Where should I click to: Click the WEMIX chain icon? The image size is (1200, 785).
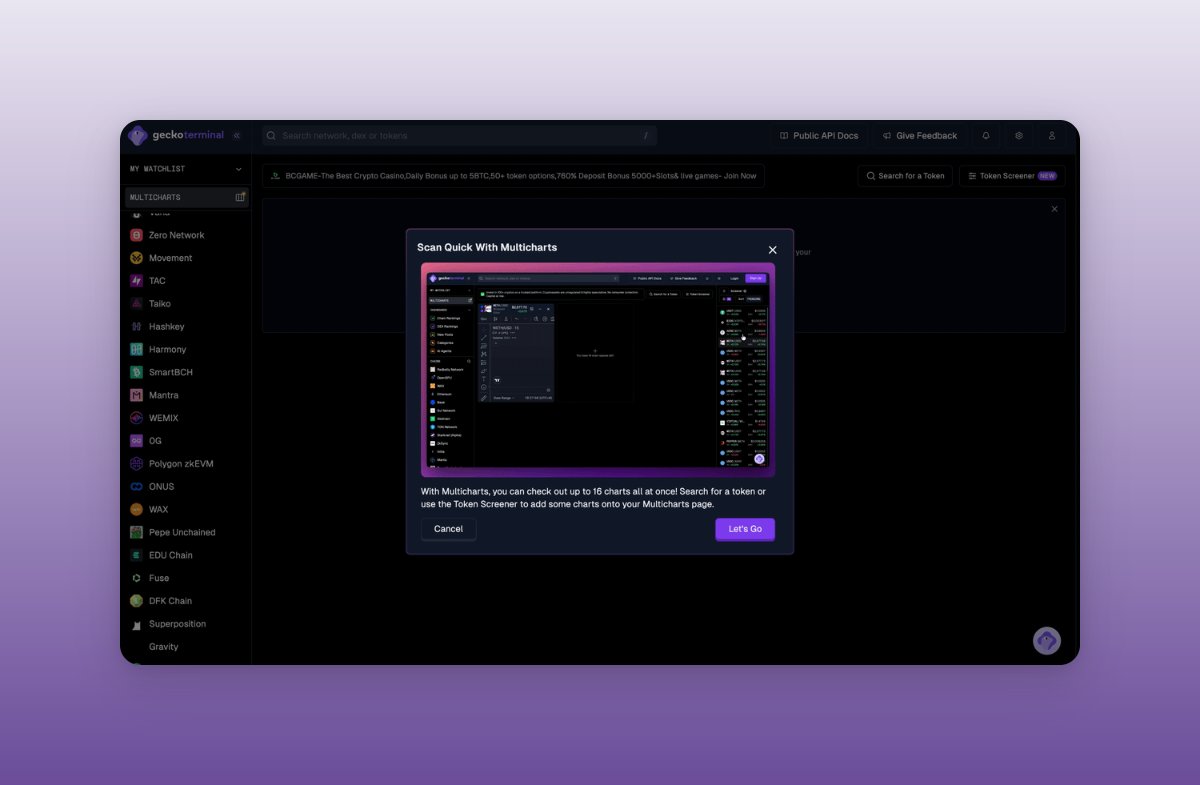[x=137, y=418]
